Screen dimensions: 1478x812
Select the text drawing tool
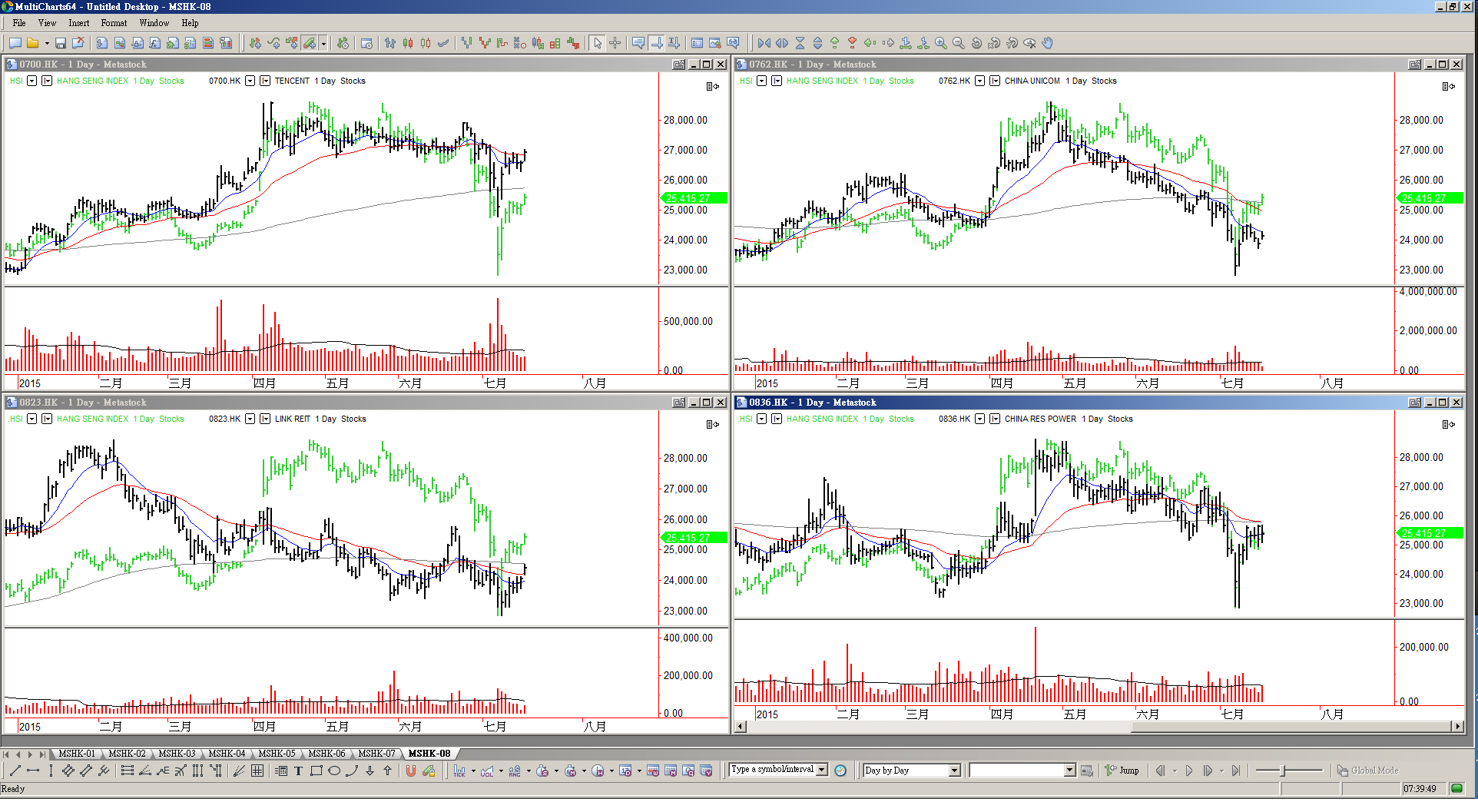[x=298, y=771]
